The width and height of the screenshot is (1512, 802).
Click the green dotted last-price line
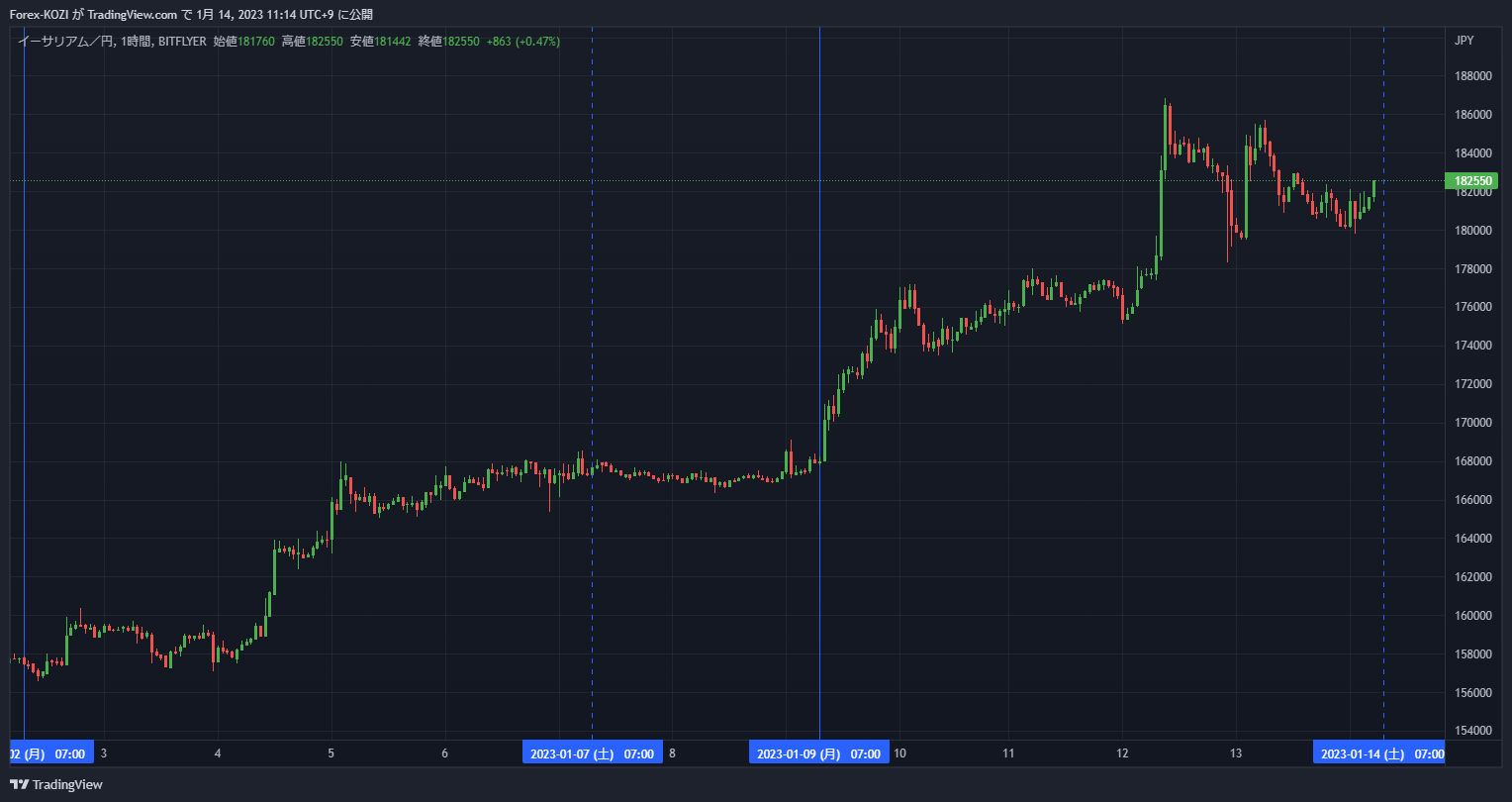pyautogui.click(x=727, y=181)
